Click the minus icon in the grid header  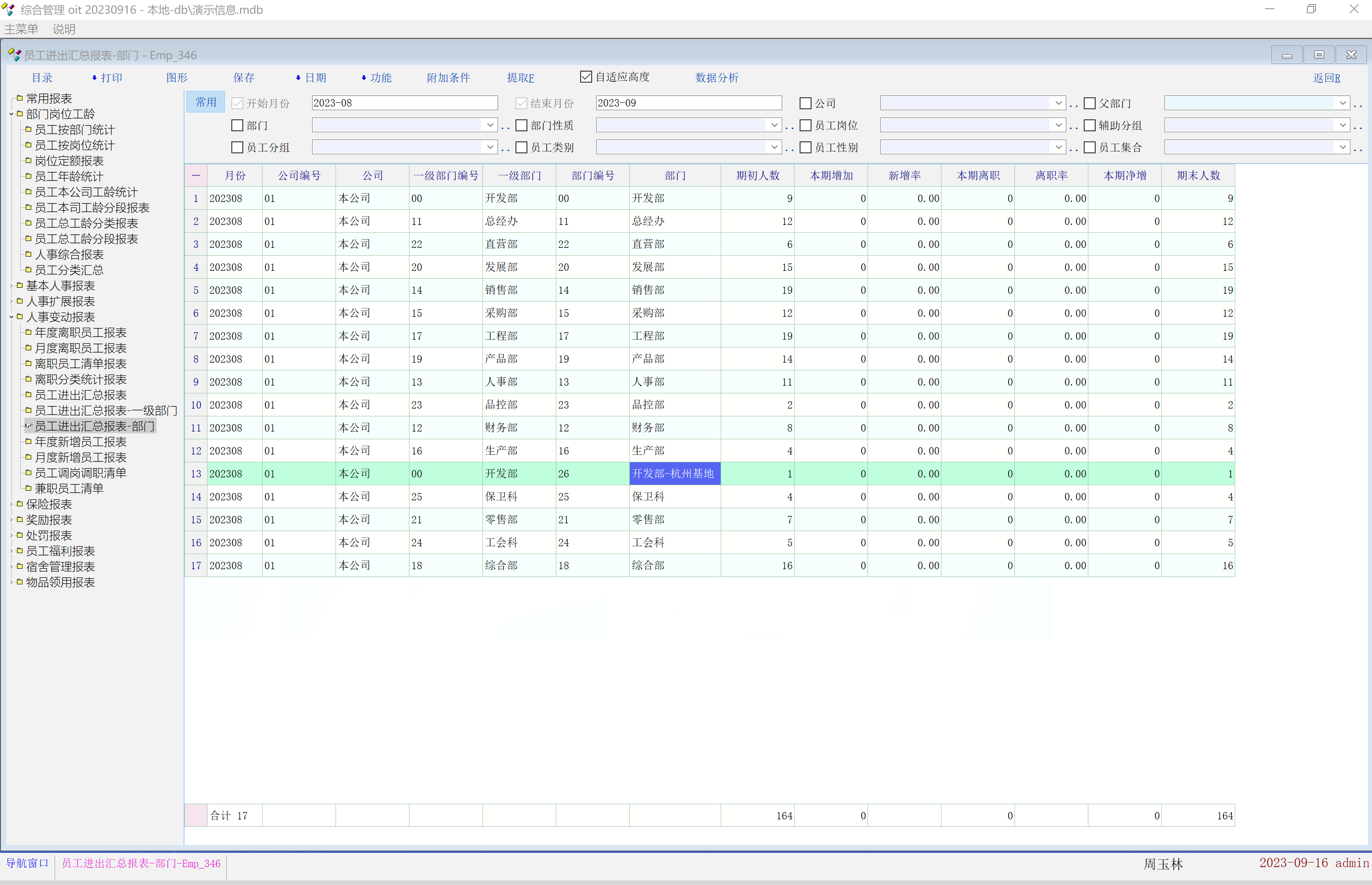click(x=196, y=176)
